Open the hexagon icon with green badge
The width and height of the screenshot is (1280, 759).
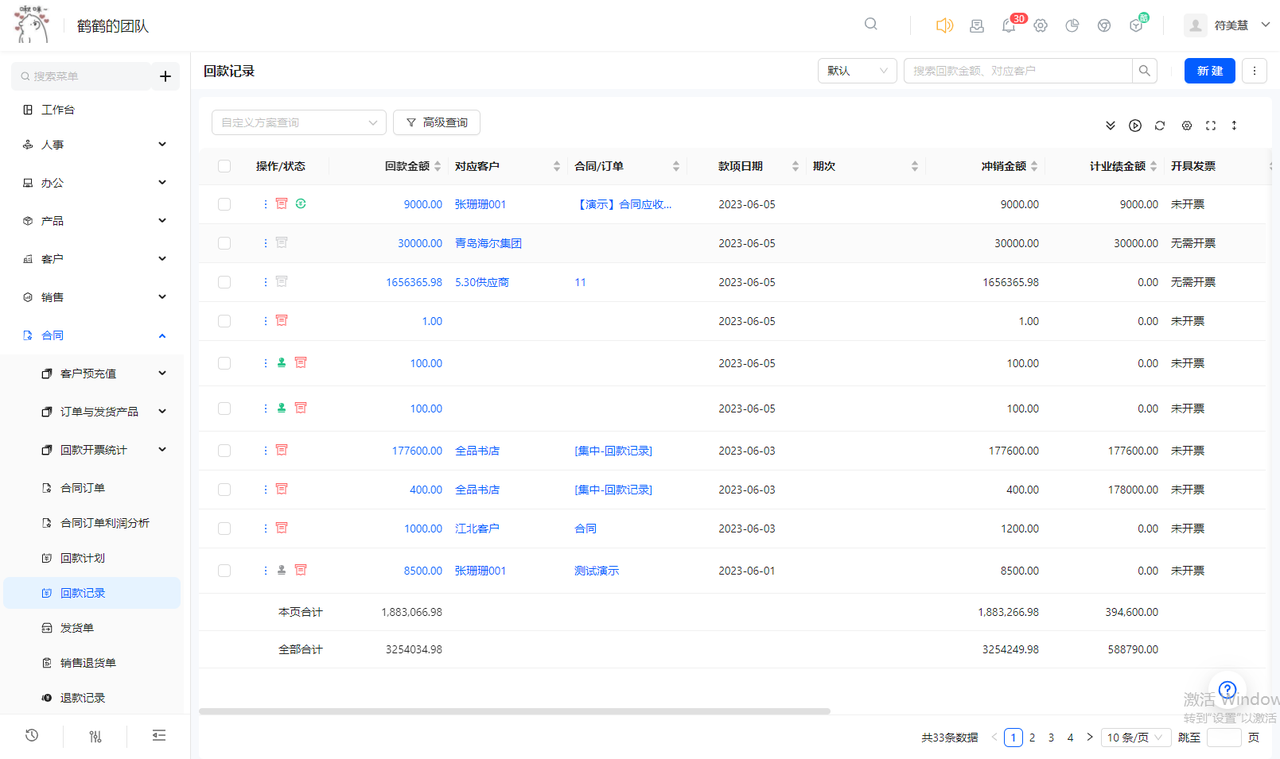(1136, 26)
